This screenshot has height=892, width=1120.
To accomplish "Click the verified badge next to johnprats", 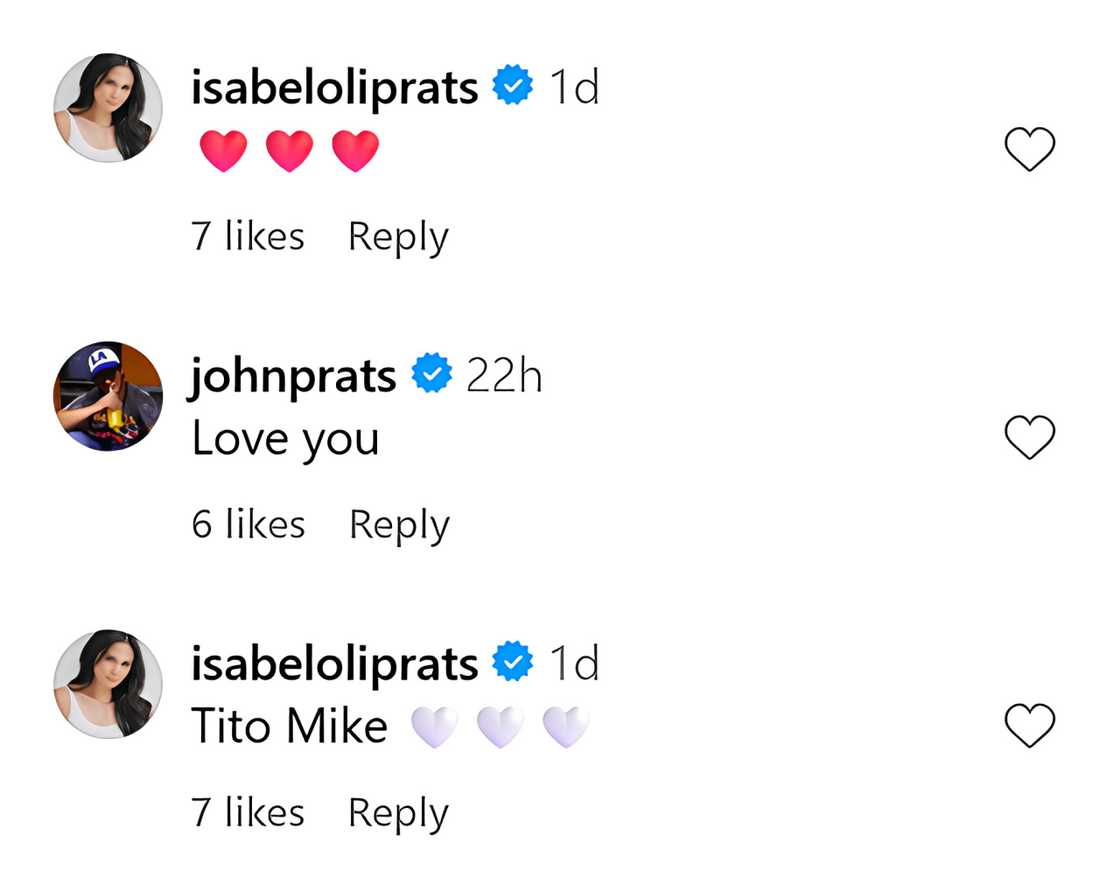I will (432, 376).
